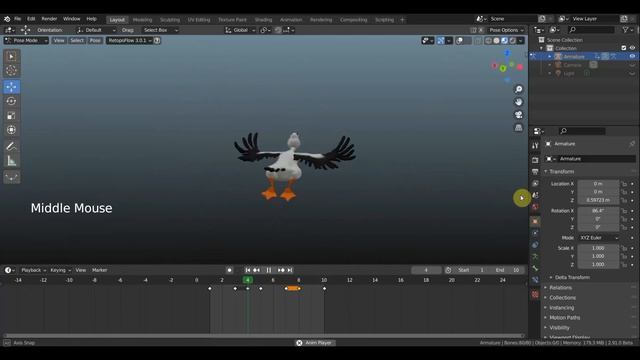Screen dimensions: 640x360
Task: Open the Pose menu in viewport header
Action: pos(95,40)
